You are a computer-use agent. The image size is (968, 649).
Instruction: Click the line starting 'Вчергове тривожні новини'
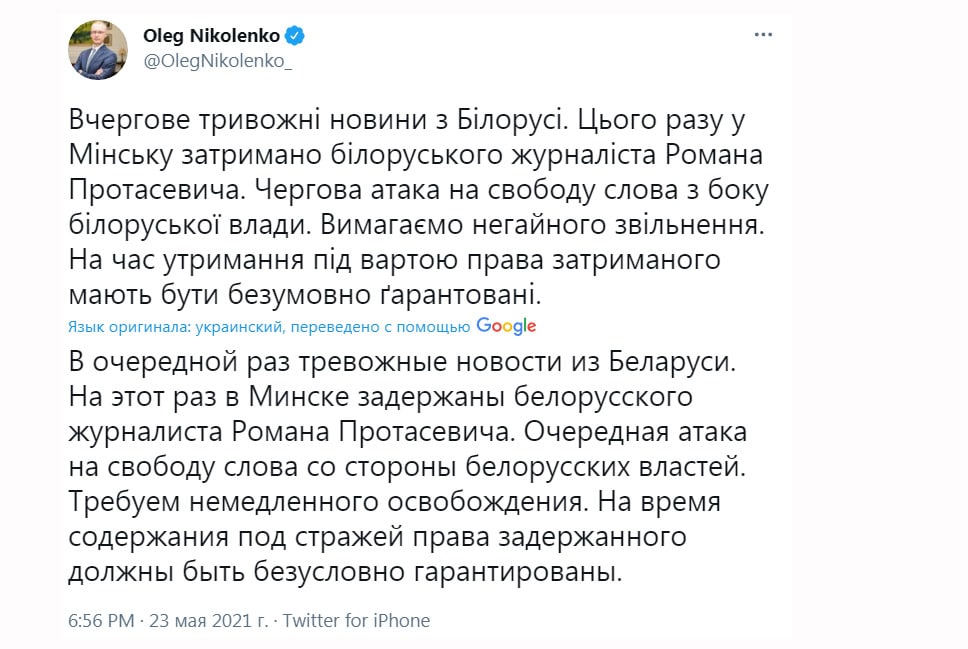[x=408, y=119]
